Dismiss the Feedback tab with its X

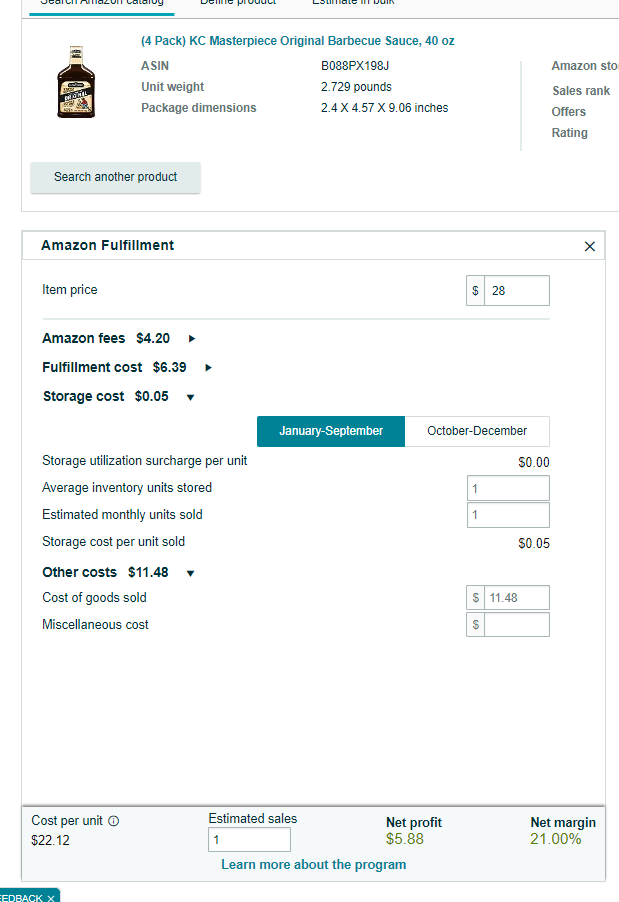tap(51, 898)
